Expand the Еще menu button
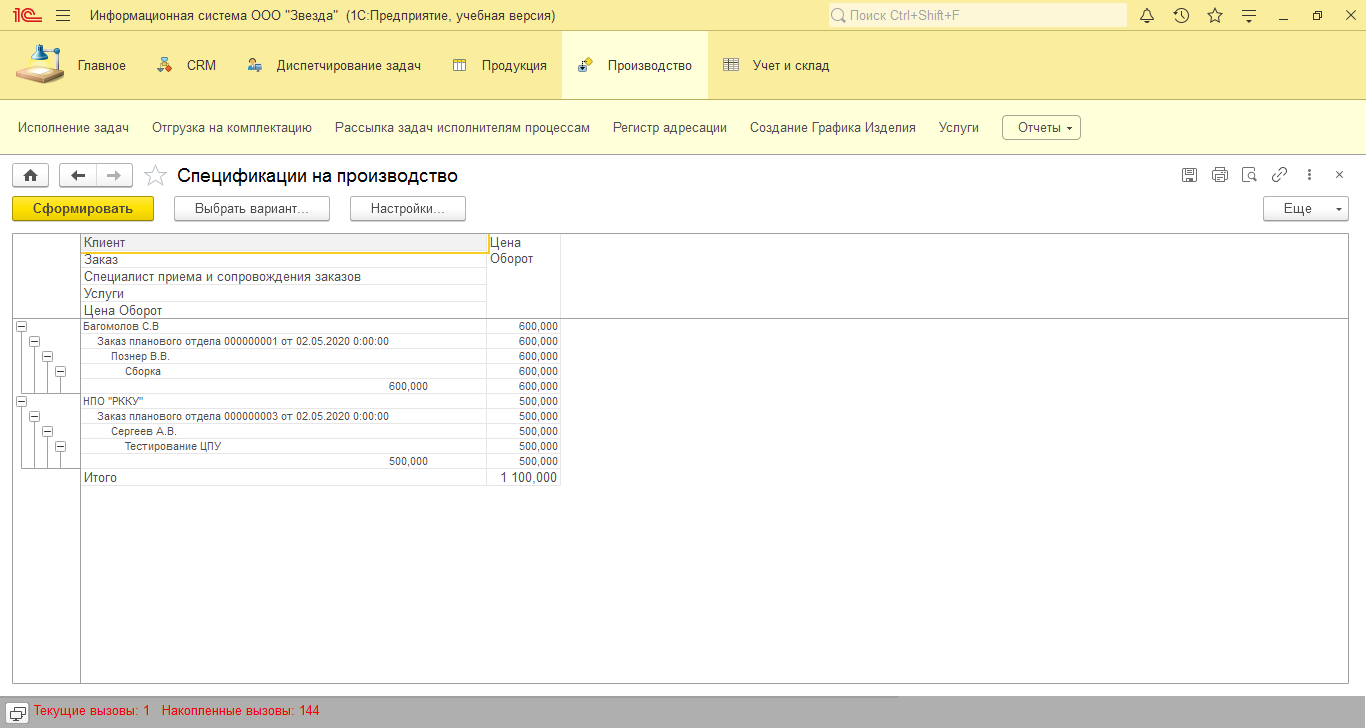Screen dimensions: 1366x728 1306,209
